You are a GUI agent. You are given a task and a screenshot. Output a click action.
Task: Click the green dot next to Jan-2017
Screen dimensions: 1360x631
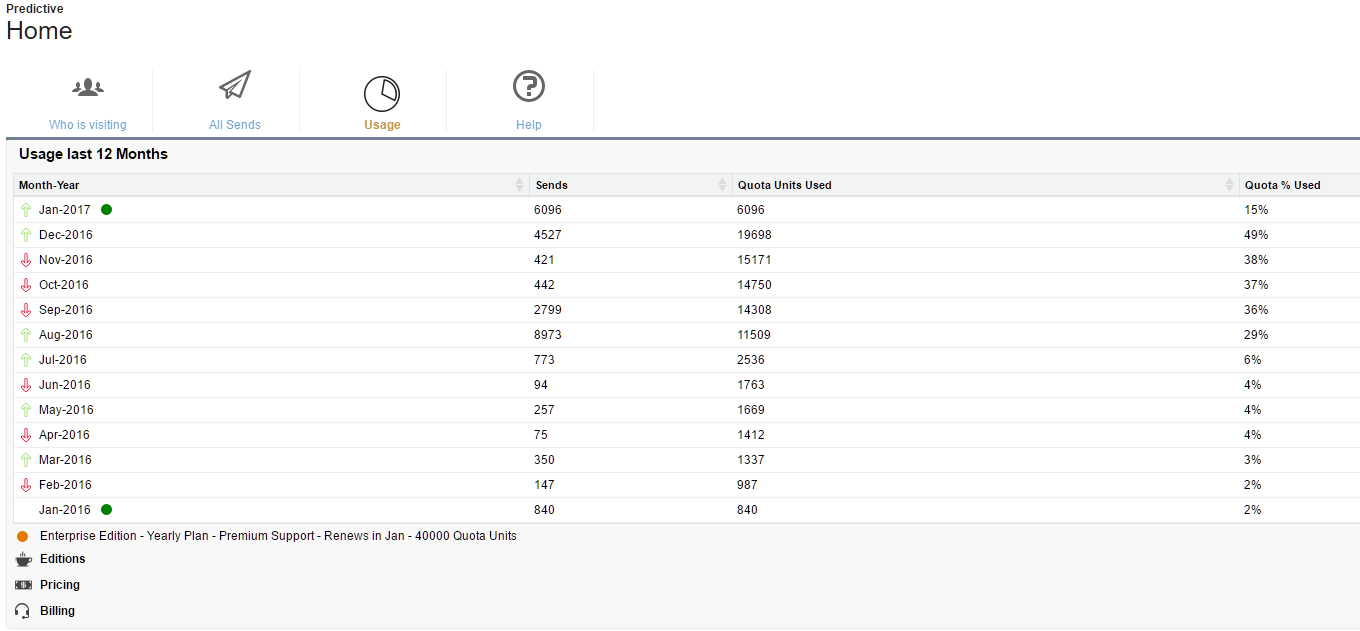[107, 210]
